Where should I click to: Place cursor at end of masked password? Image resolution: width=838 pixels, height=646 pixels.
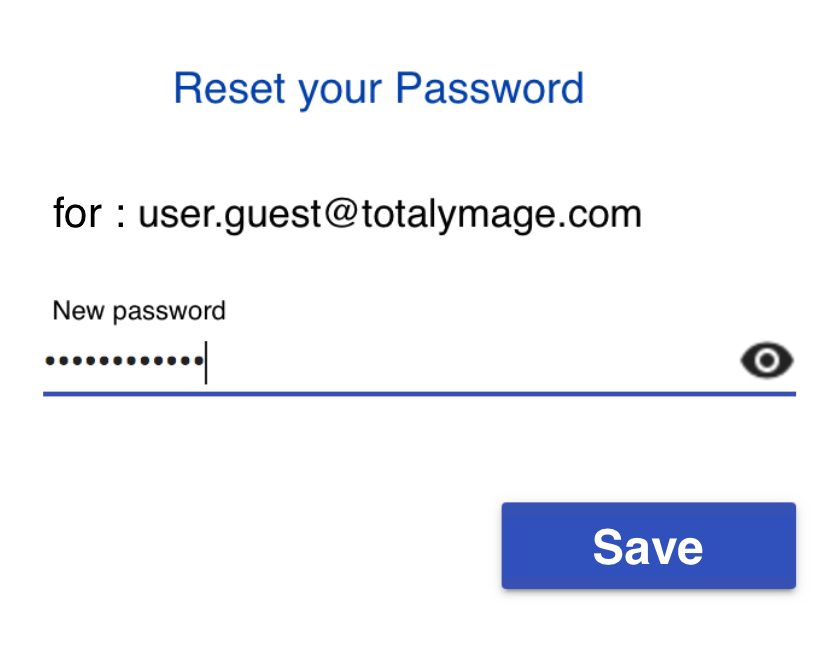[x=206, y=362]
